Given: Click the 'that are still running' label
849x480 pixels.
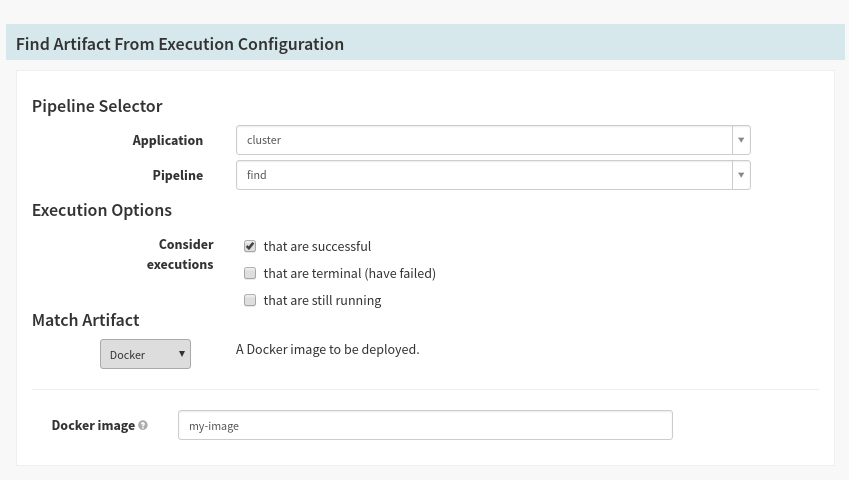Looking at the screenshot, I should (322, 301).
